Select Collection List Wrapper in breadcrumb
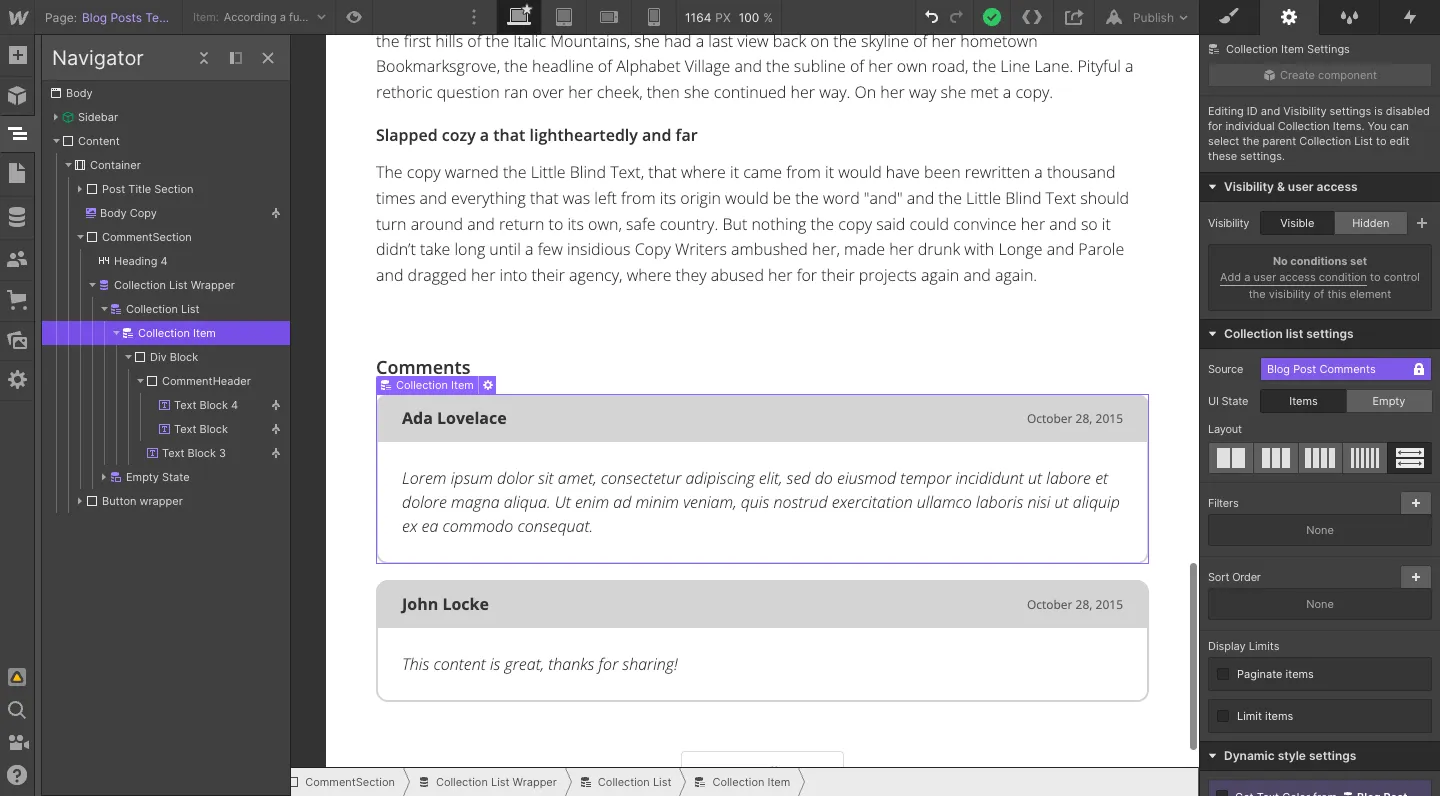 (x=487, y=782)
